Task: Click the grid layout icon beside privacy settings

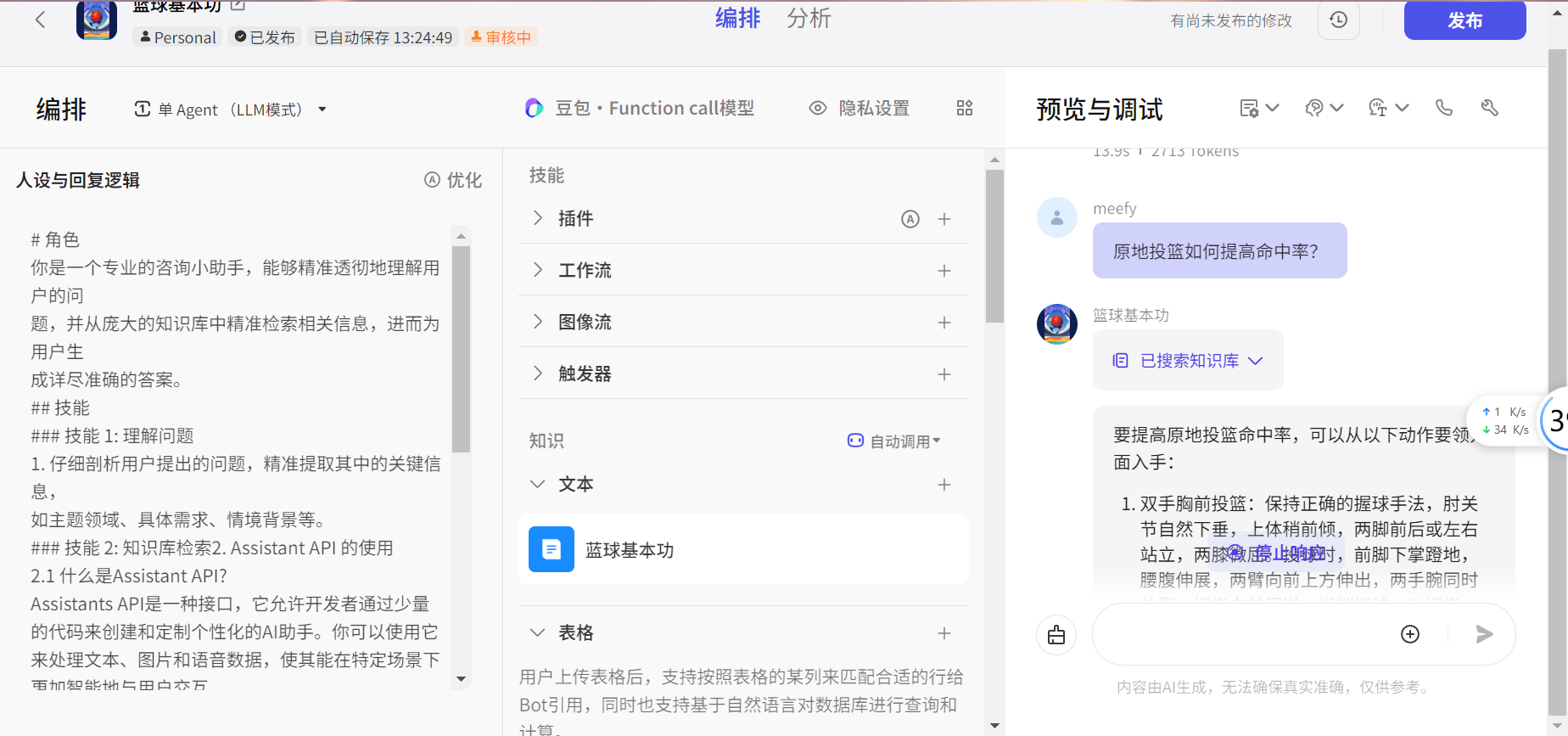Action: (965, 108)
